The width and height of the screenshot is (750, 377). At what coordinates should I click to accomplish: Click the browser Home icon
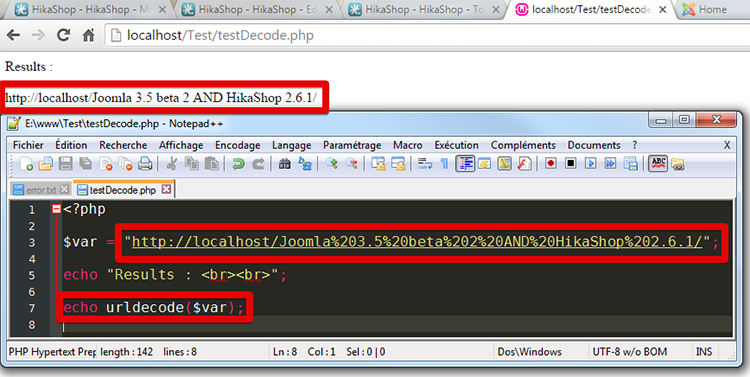coord(88,35)
